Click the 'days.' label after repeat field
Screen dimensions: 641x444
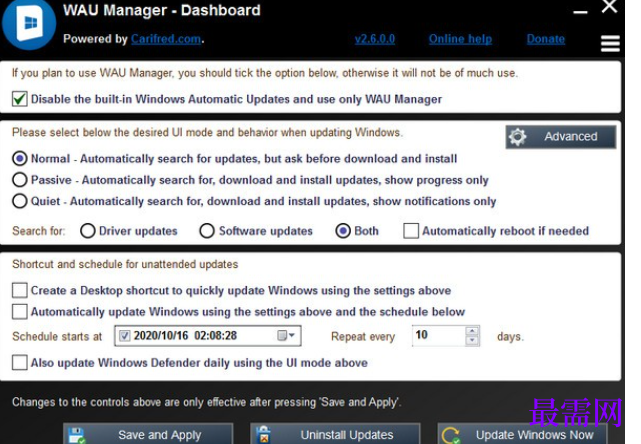(510, 336)
